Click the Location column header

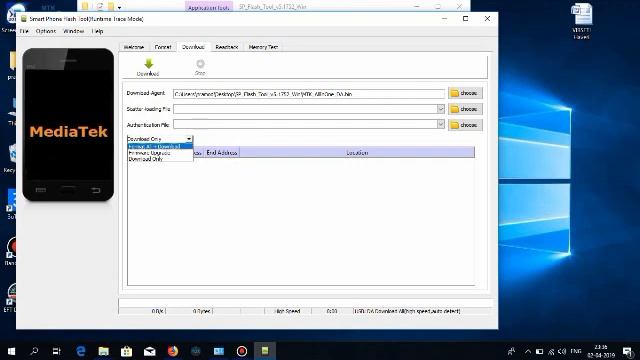point(357,153)
